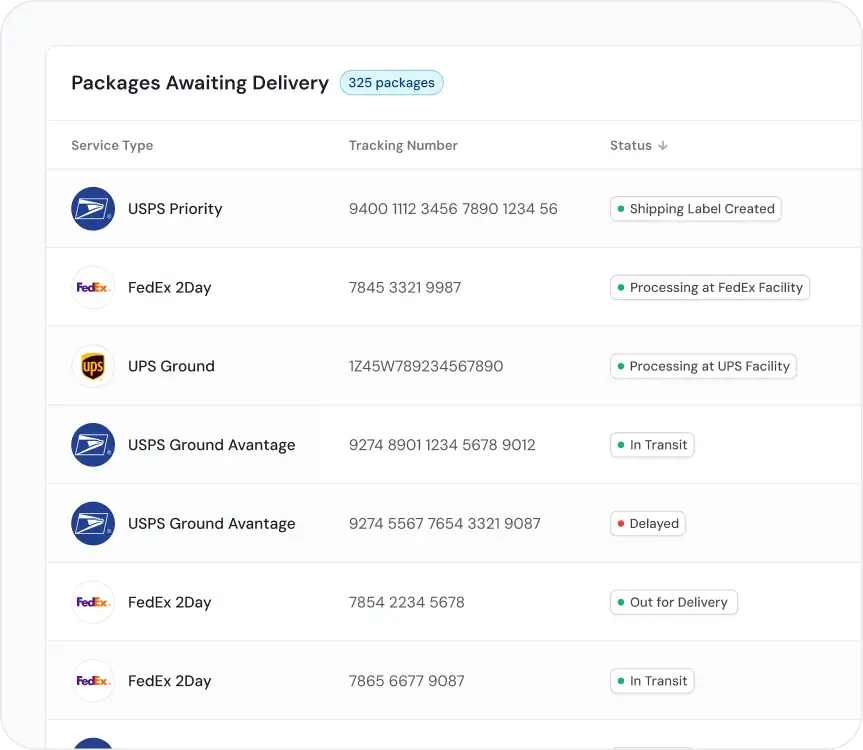863x750 pixels.
Task: Select the Processing at FedEx Facility status badge
Action: click(x=709, y=288)
